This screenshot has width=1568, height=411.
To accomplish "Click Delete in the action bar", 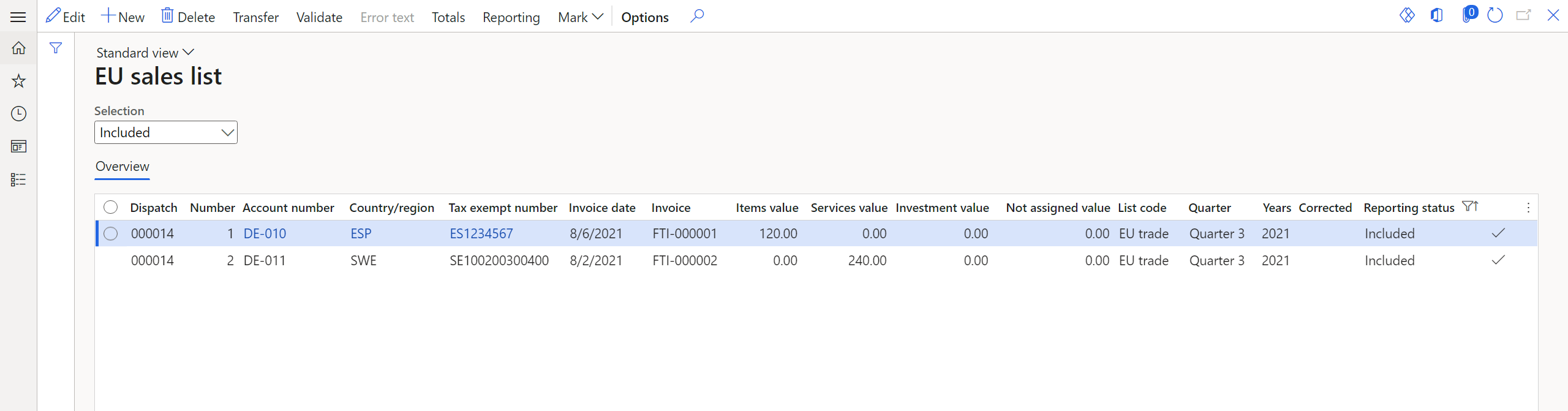I will tap(188, 17).
